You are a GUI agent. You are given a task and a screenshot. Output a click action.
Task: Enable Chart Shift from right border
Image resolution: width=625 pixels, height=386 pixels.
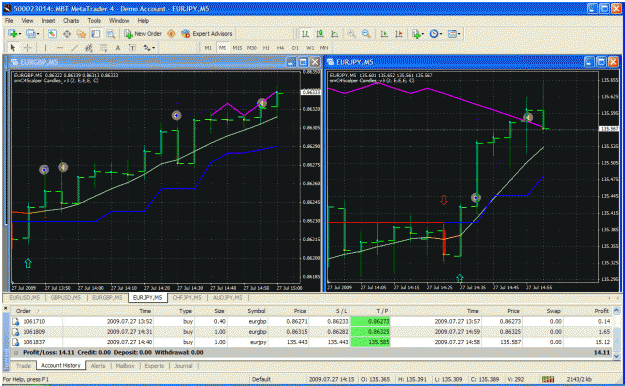point(399,34)
